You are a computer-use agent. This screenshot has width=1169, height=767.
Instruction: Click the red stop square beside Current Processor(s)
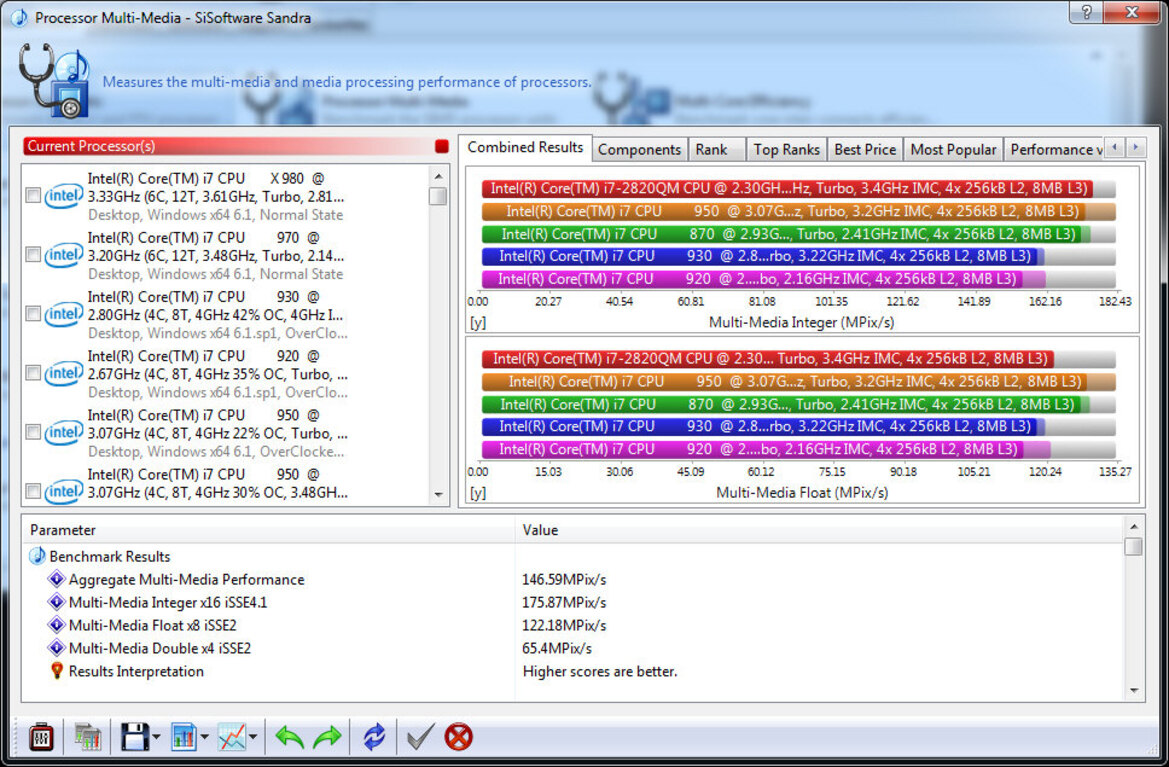441,146
